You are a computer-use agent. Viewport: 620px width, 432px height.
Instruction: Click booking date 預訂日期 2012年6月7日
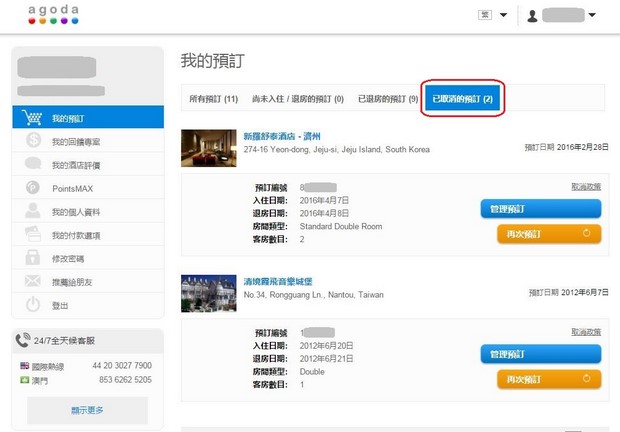tap(569, 292)
